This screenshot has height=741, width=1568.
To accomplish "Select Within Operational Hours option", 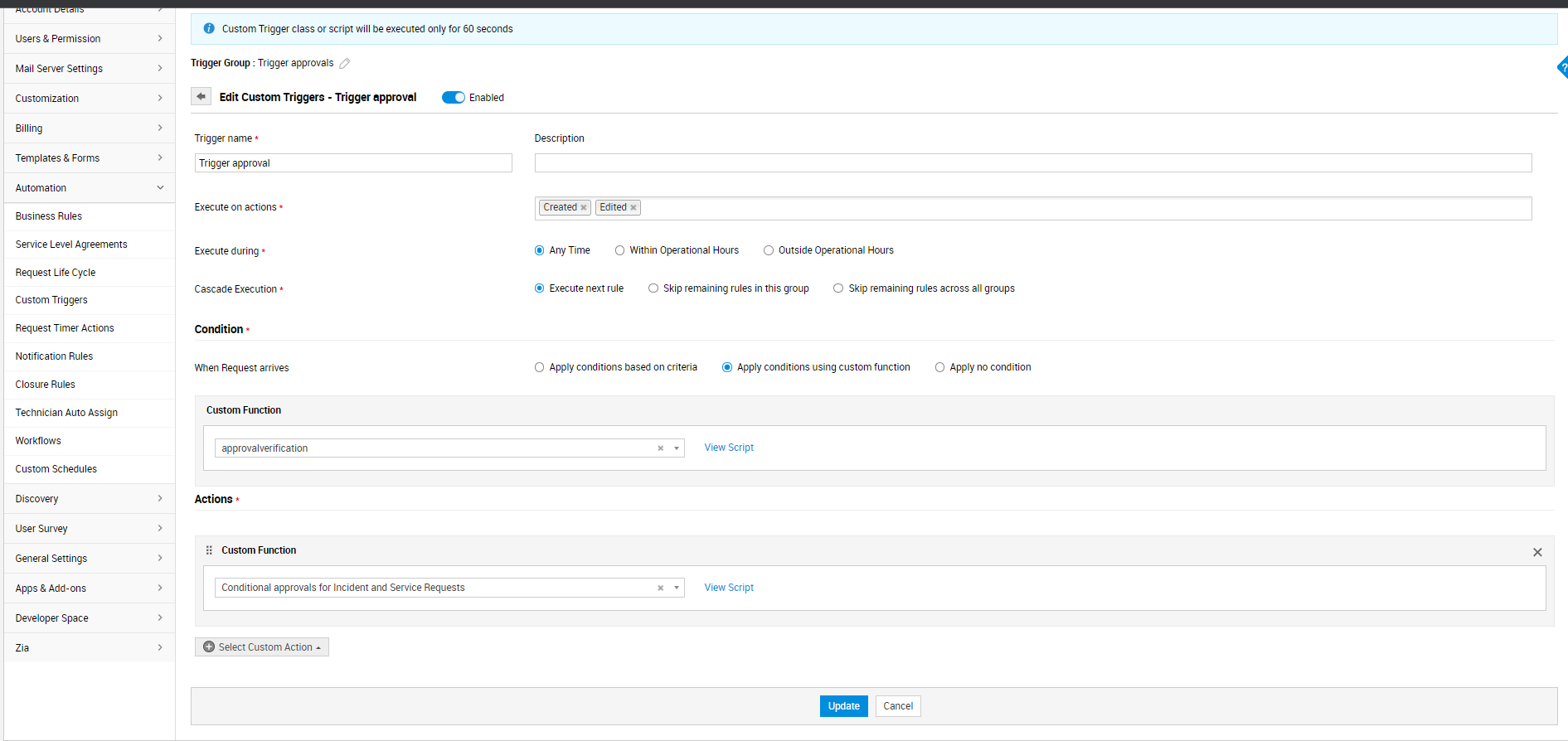I will pos(620,250).
